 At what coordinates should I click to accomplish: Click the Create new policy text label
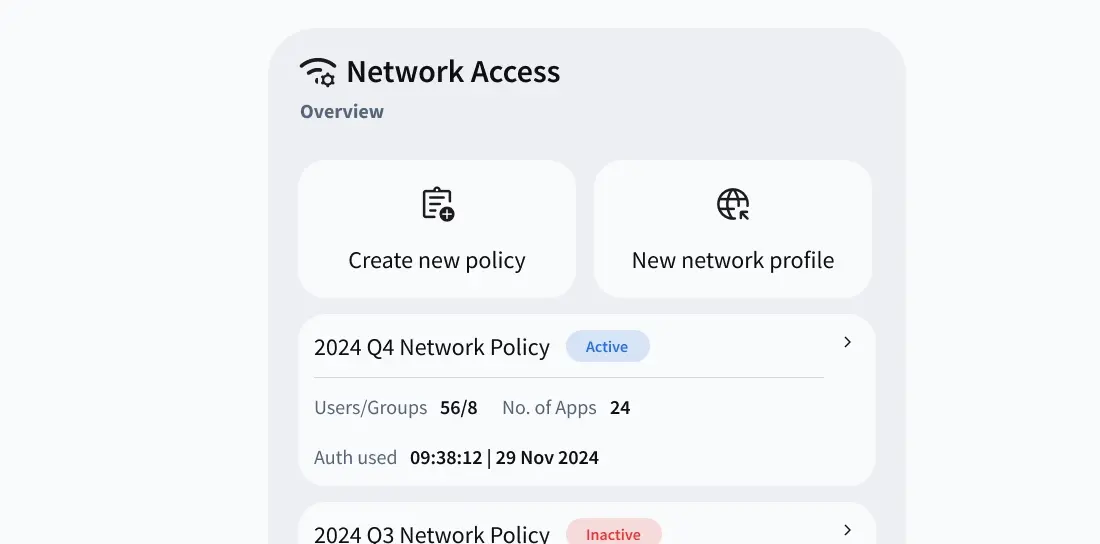(437, 260)
